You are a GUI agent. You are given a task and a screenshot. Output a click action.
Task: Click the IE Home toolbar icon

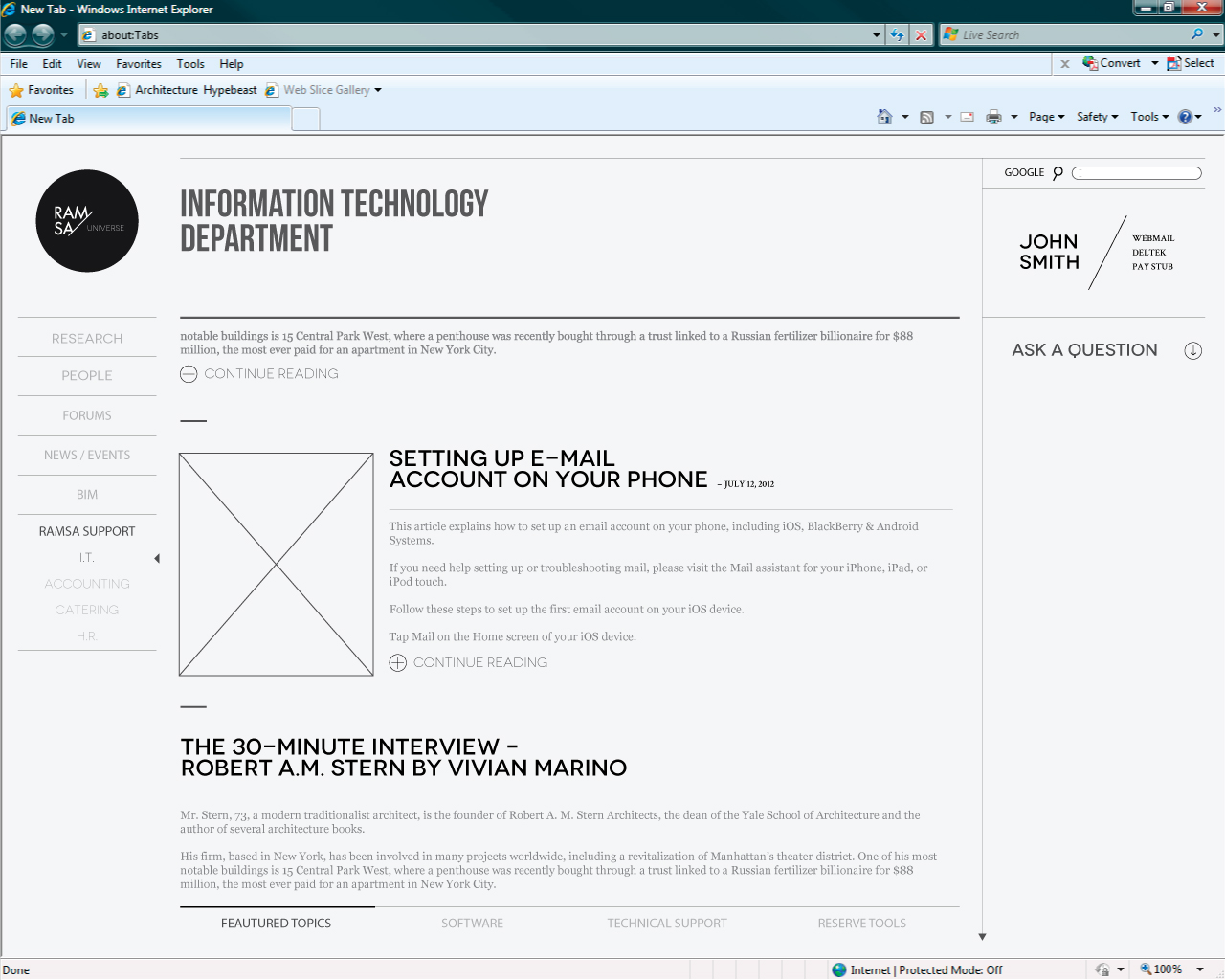click(x=884, y=117)
